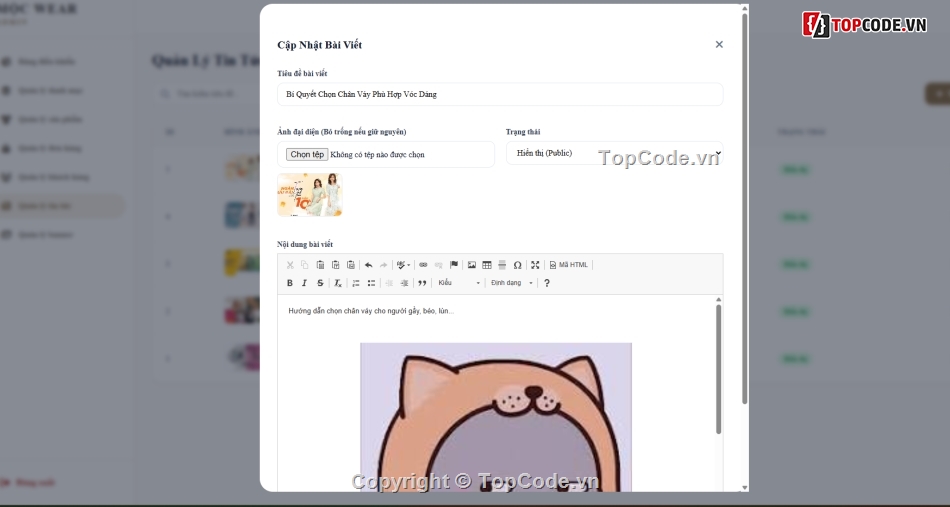Image resolution: width=950 pixels, height=507 pixels.
Task: Click the modal dialog vertical scrollbar
Action: tap(744, 208)
